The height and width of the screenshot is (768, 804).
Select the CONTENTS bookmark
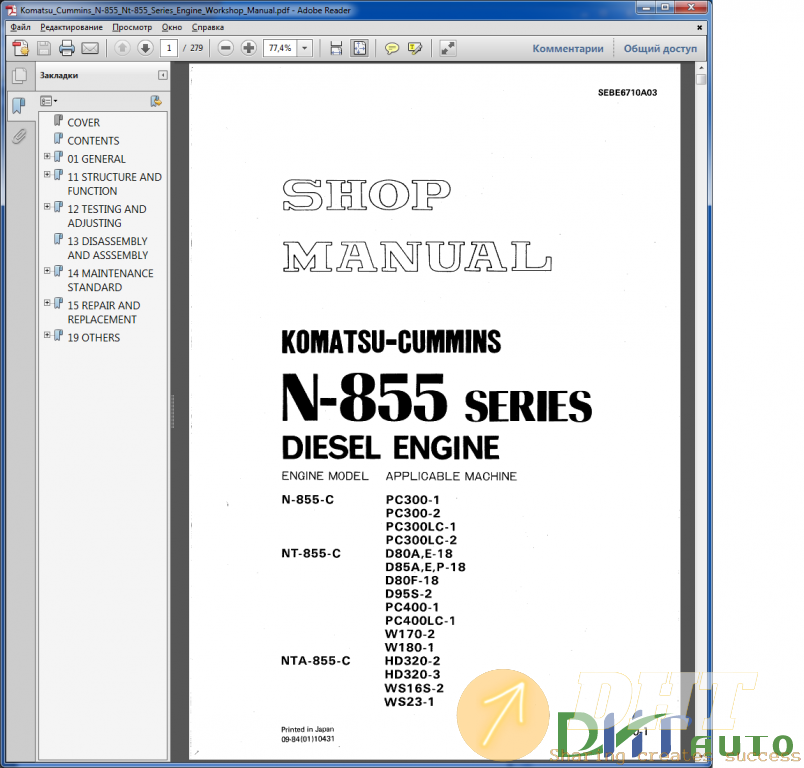(x=93, y=140)
